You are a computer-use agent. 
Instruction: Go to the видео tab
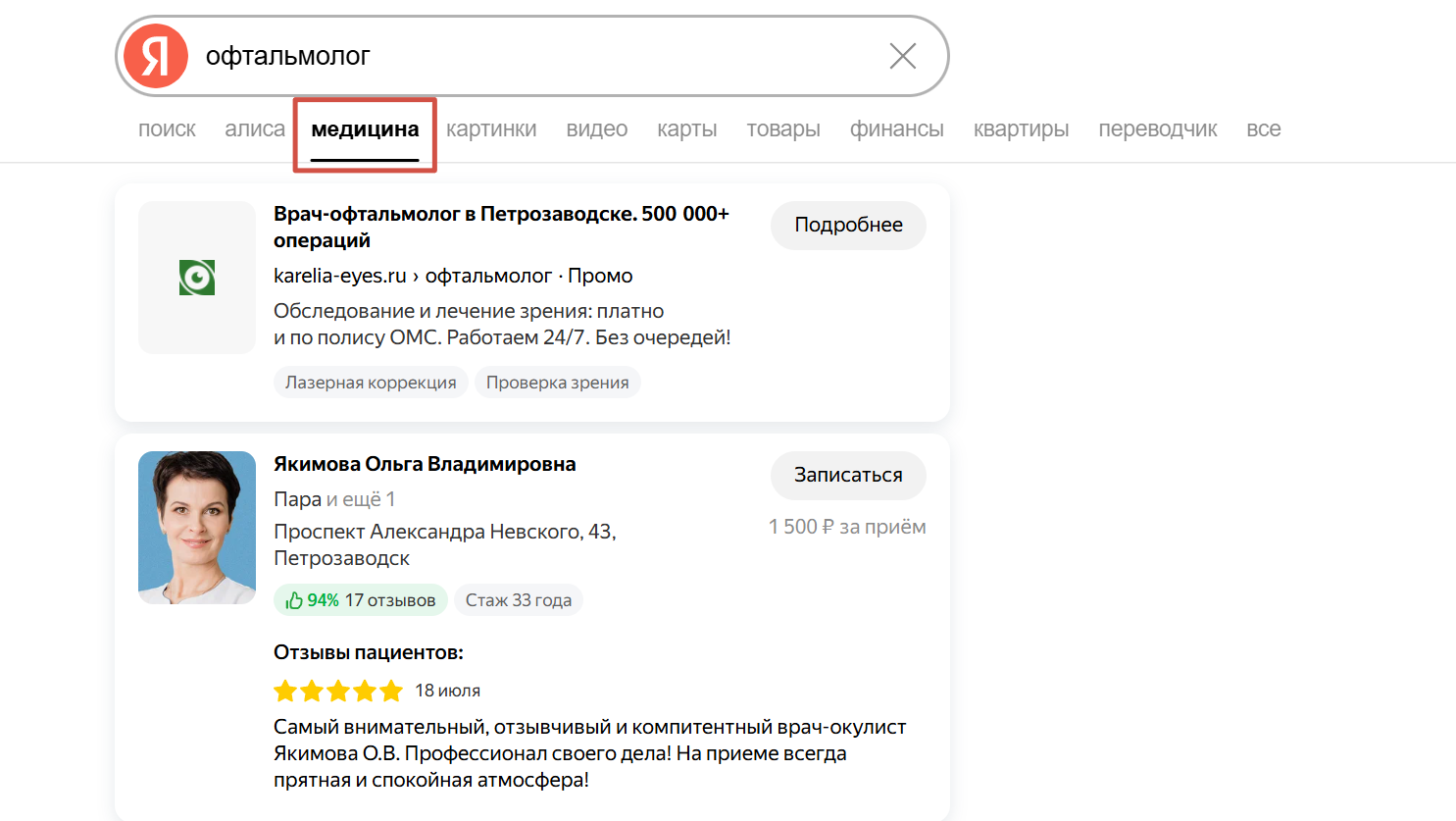click(597, 129)
